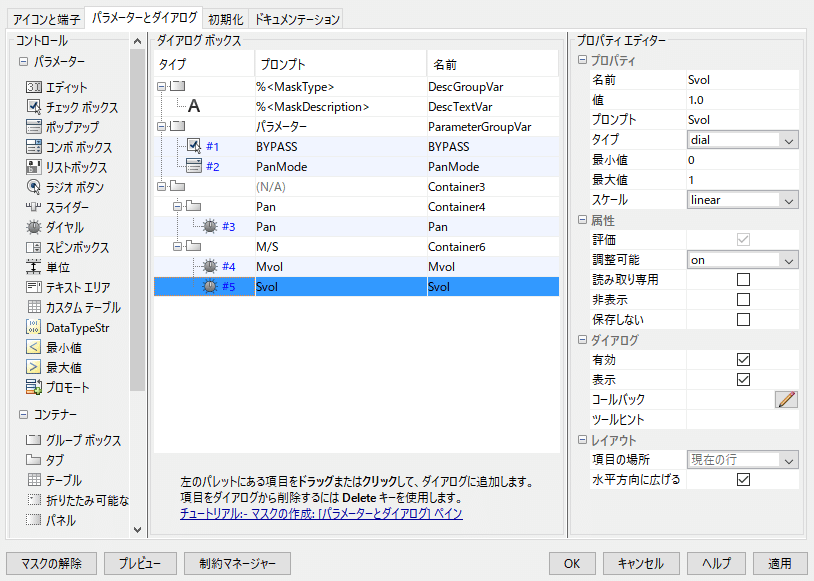Open the 項目の場所 dropdown

(x=742, y=460)
